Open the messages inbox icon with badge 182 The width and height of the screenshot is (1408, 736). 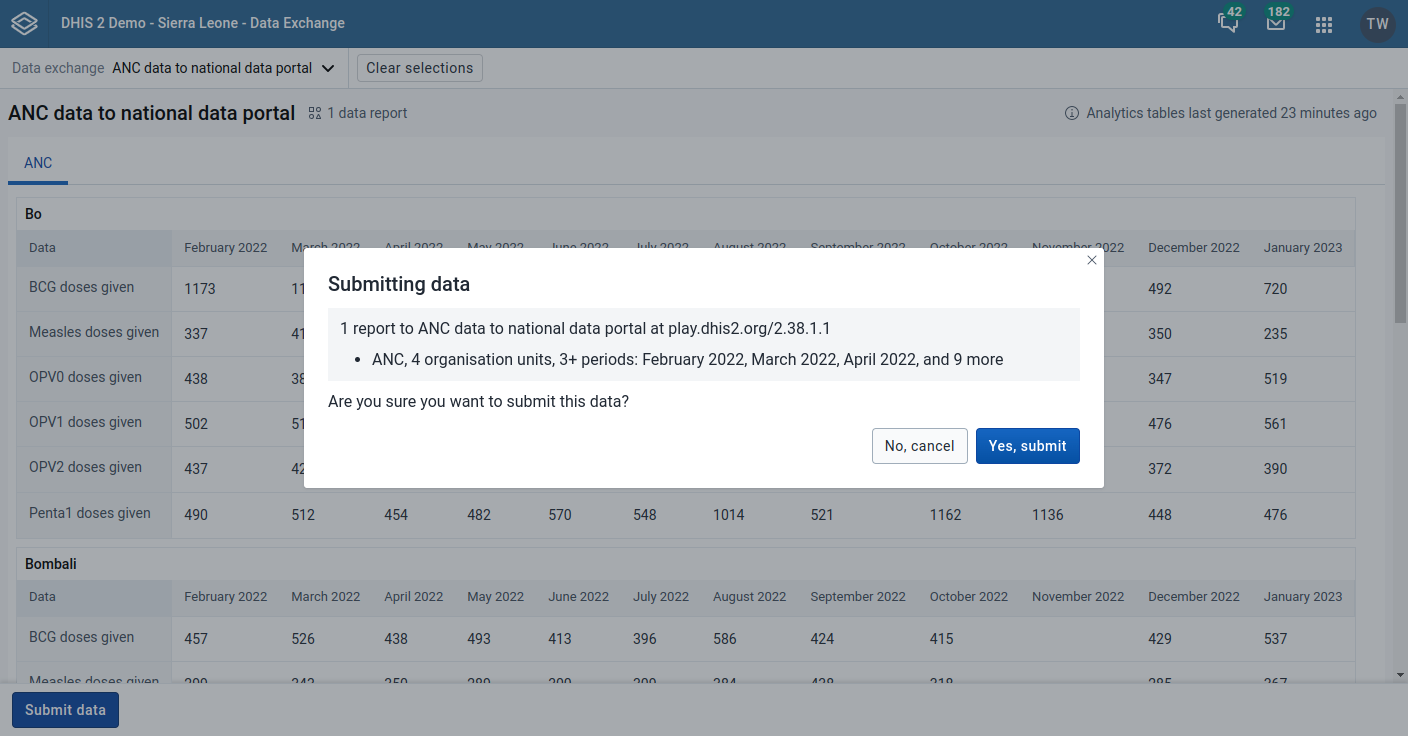coord(1276,24)
